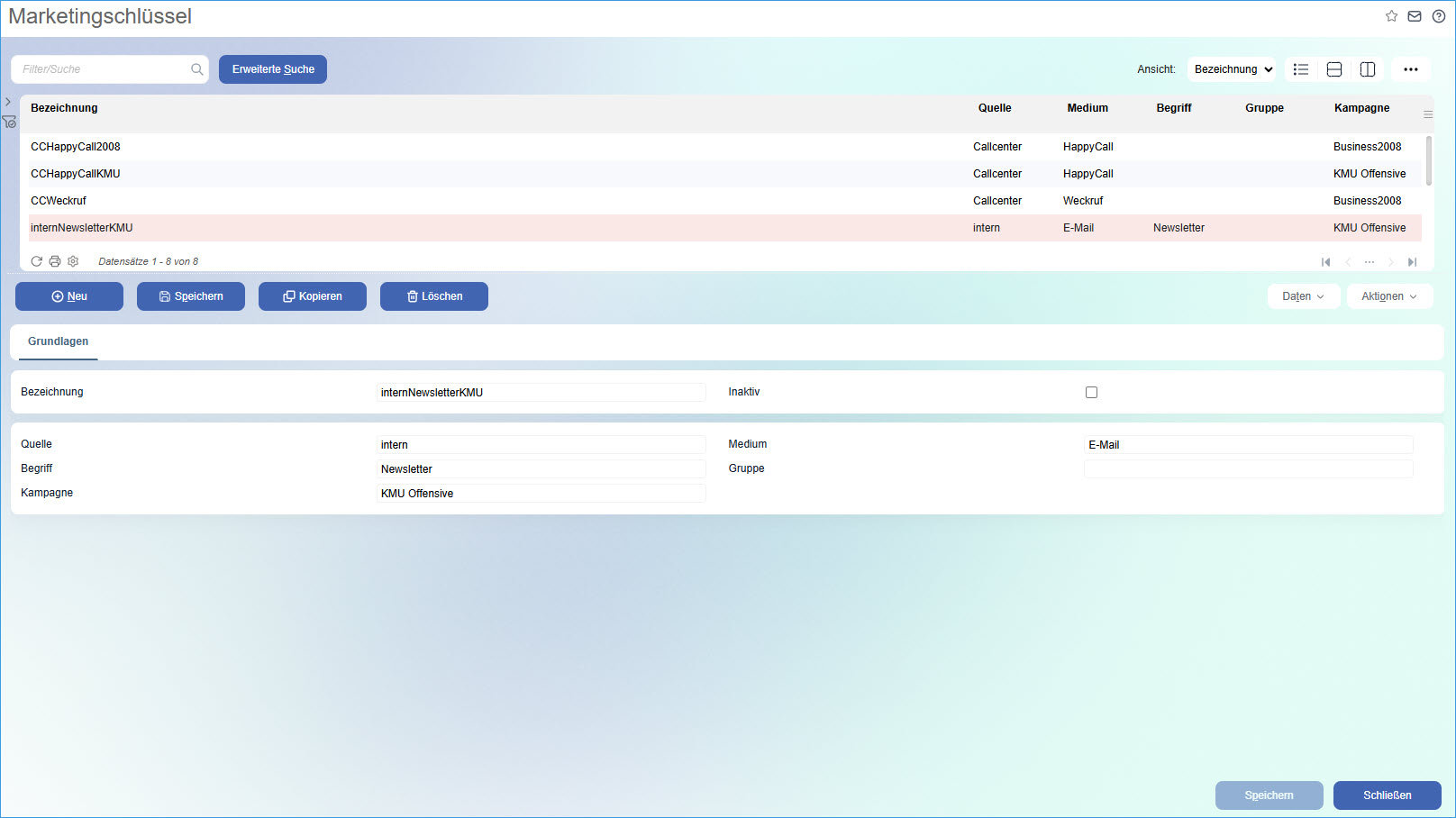Select vertical split view icon
Image resolution: width=1456 pixels, height=818 pixels.
[x=1368, y=69]
